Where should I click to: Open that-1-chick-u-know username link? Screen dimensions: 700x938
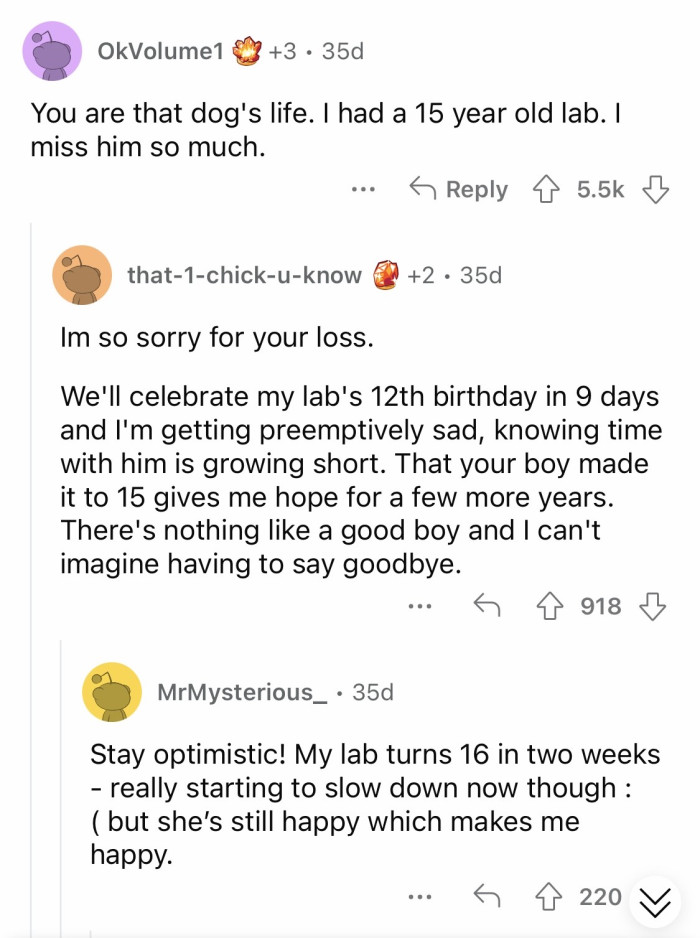(244, 274)
